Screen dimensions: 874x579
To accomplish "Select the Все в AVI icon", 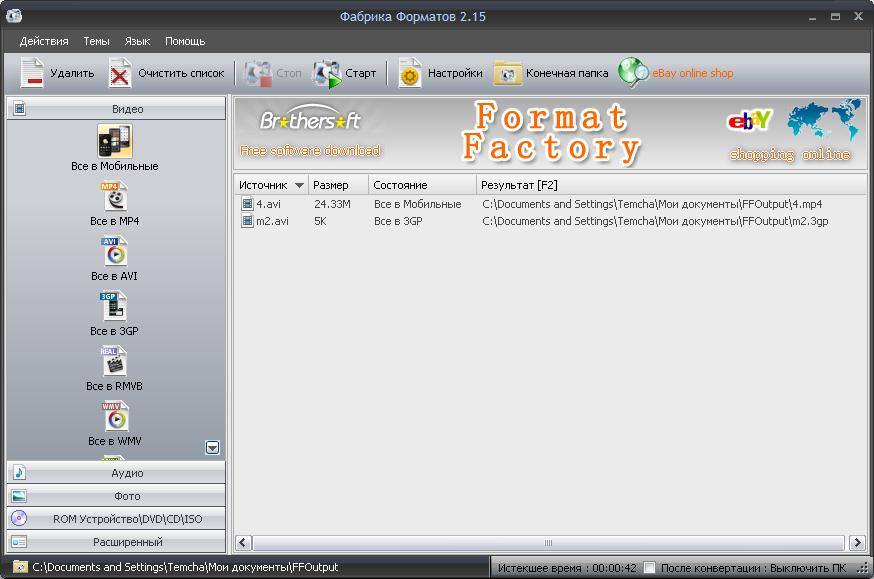I will (114, 251).
